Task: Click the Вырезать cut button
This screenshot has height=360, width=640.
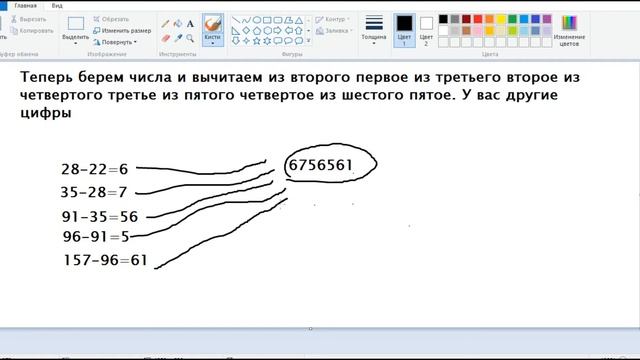Action: (x=29, y=19)
